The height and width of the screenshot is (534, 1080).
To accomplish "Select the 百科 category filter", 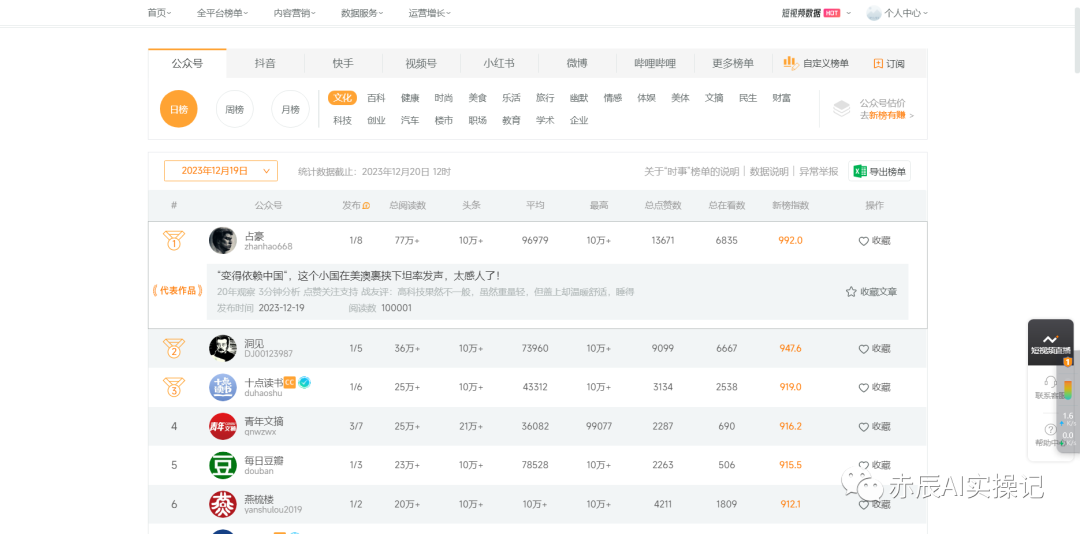I will pos(376,98).
